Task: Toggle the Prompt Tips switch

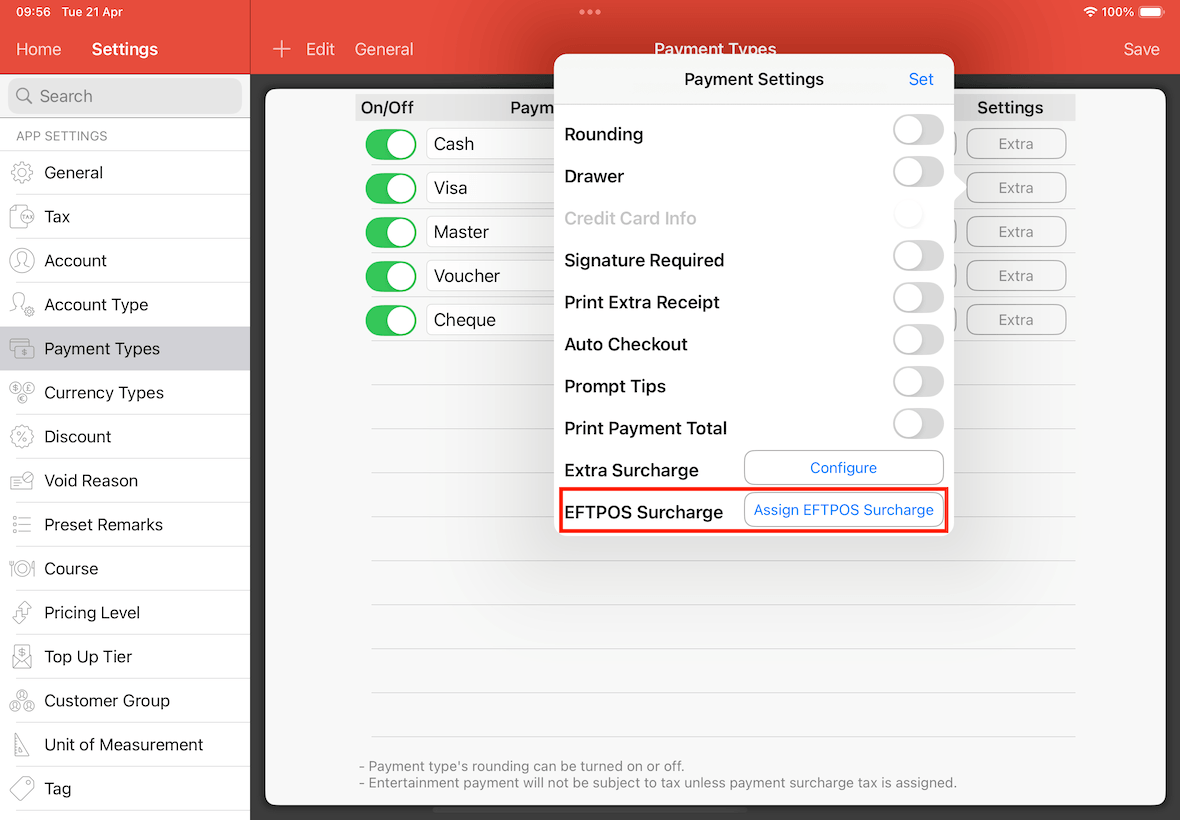Action: point(918,383)
